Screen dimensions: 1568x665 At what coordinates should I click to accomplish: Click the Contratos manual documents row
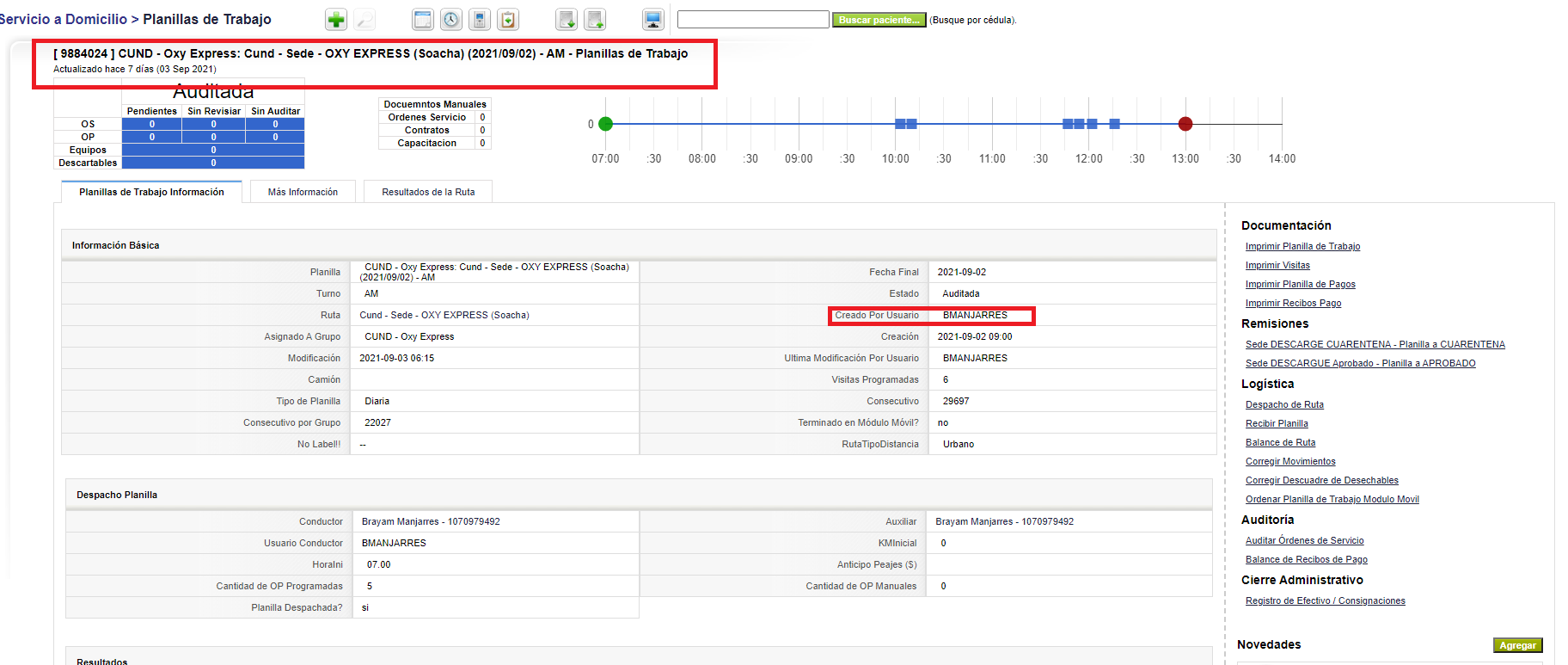coord(435,130)
